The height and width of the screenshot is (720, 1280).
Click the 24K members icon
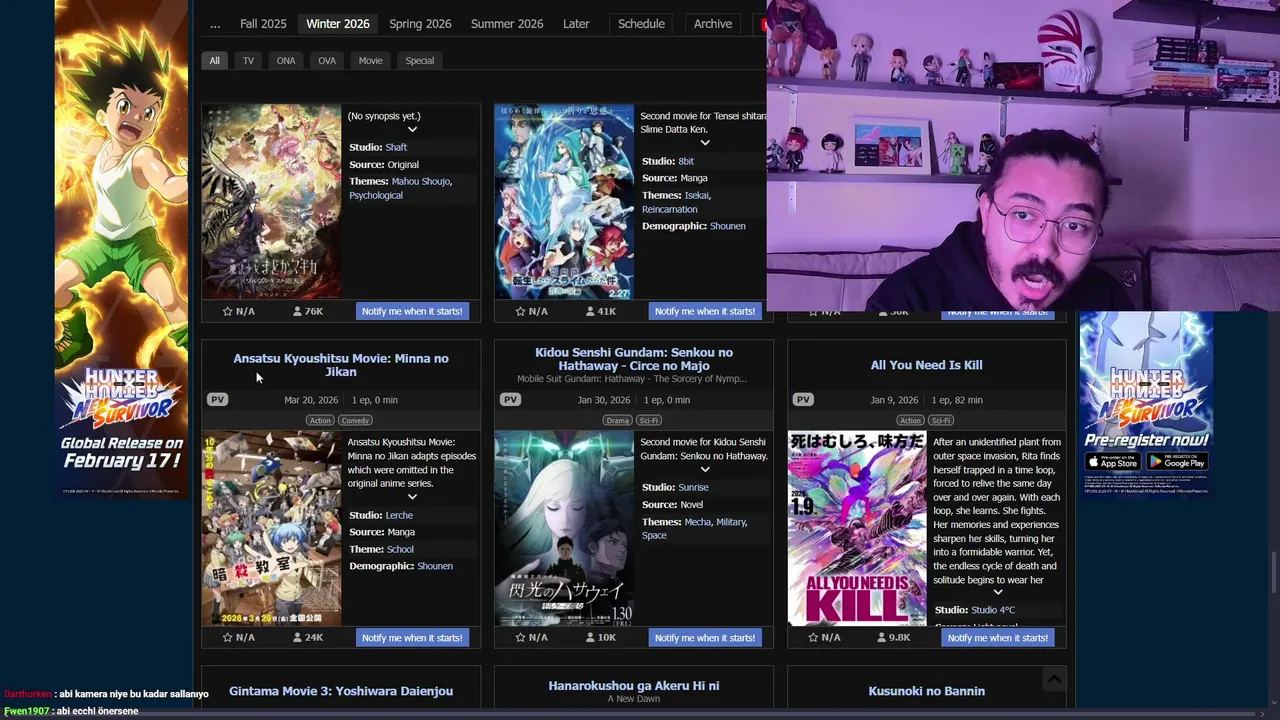tap(297, 638)
